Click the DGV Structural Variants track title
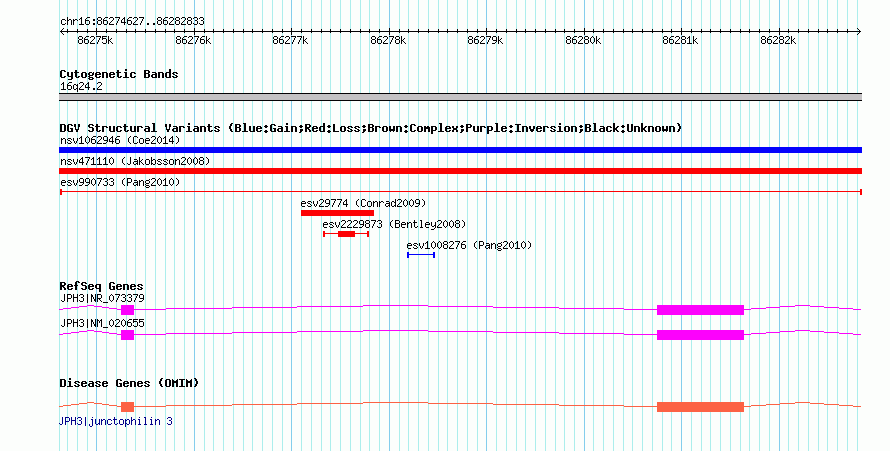This screenshot has height=451, width=890. pos(371,128)
